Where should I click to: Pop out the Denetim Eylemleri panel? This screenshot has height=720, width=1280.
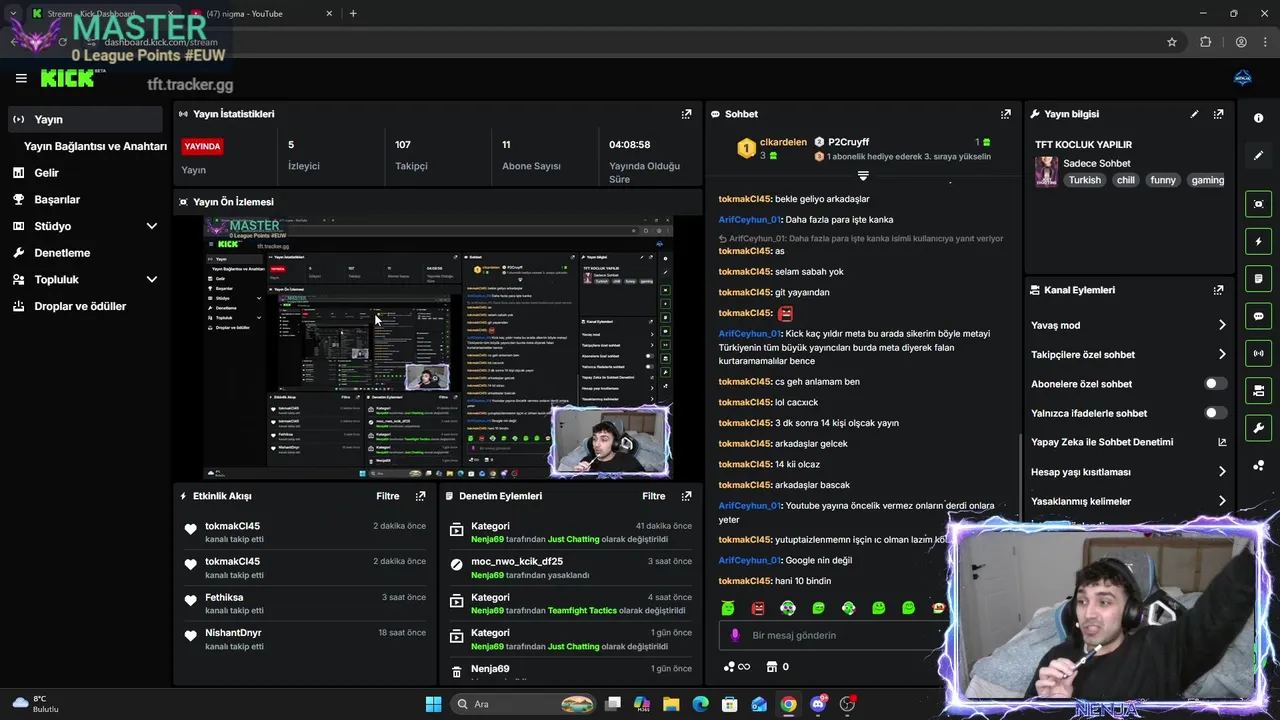click(x=686, y=496)
